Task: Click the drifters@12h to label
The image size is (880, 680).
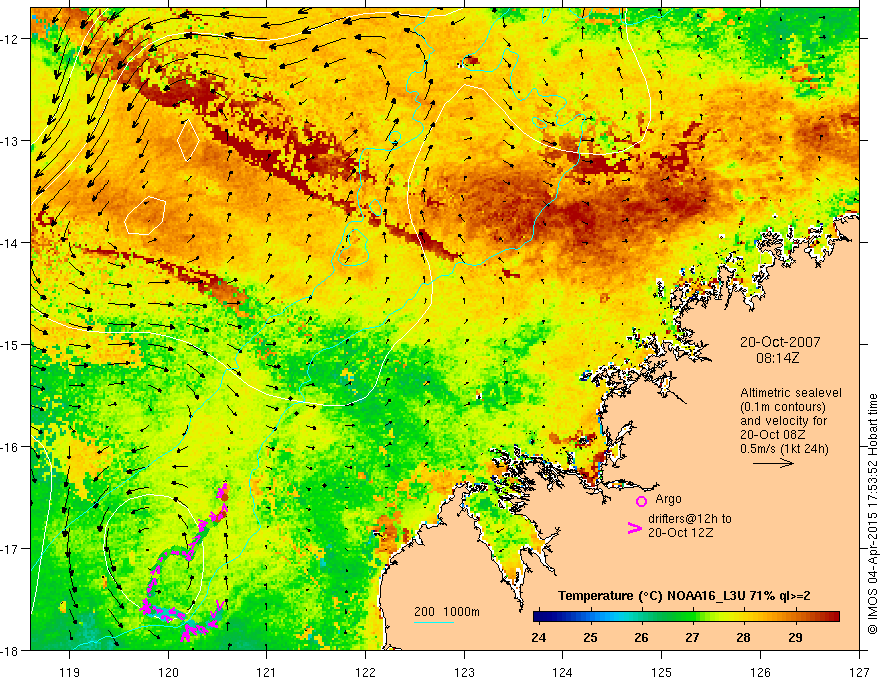Action: coord(690,518)
